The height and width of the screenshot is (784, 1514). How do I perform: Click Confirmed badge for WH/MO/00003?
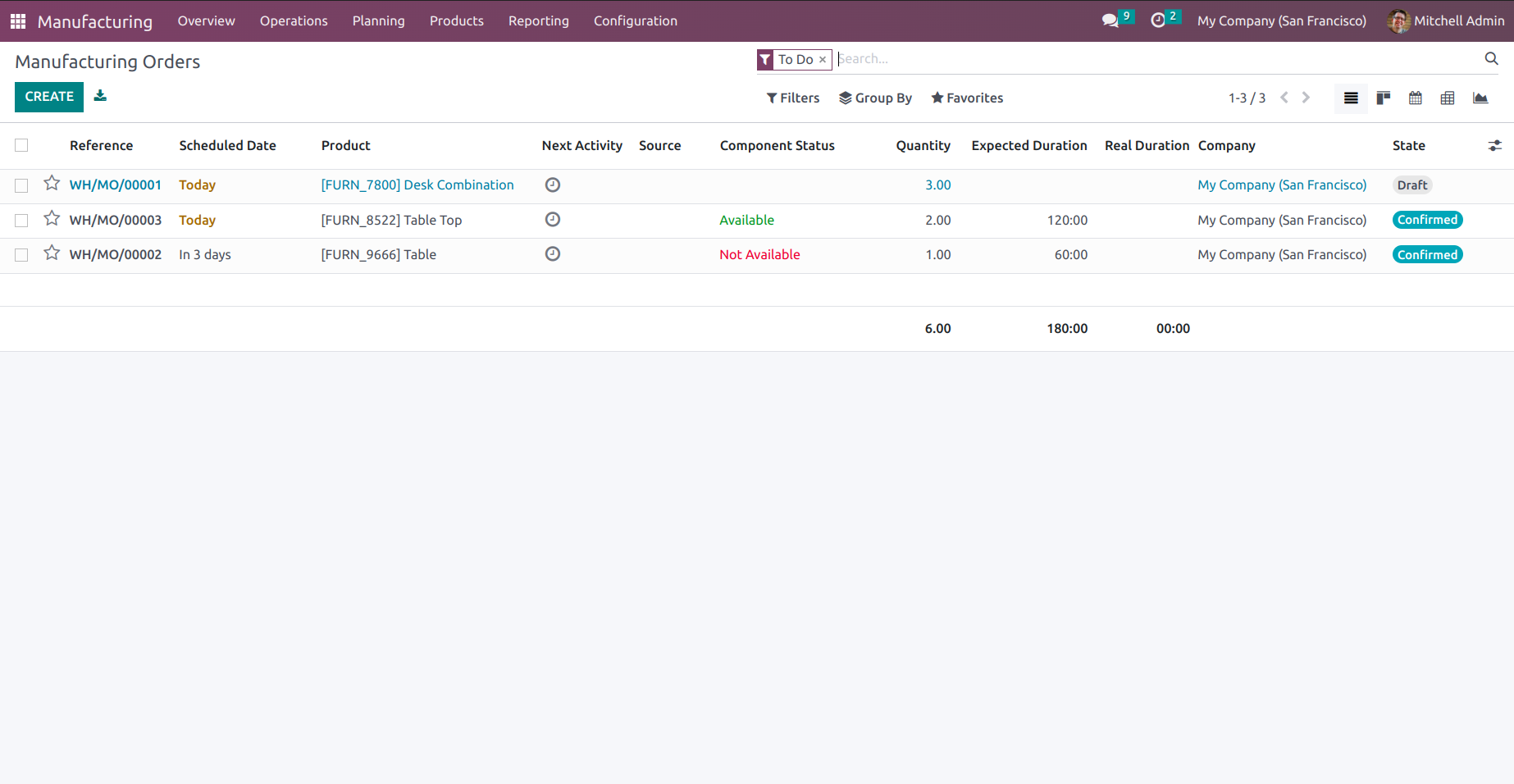click(x=1428, y=220)
